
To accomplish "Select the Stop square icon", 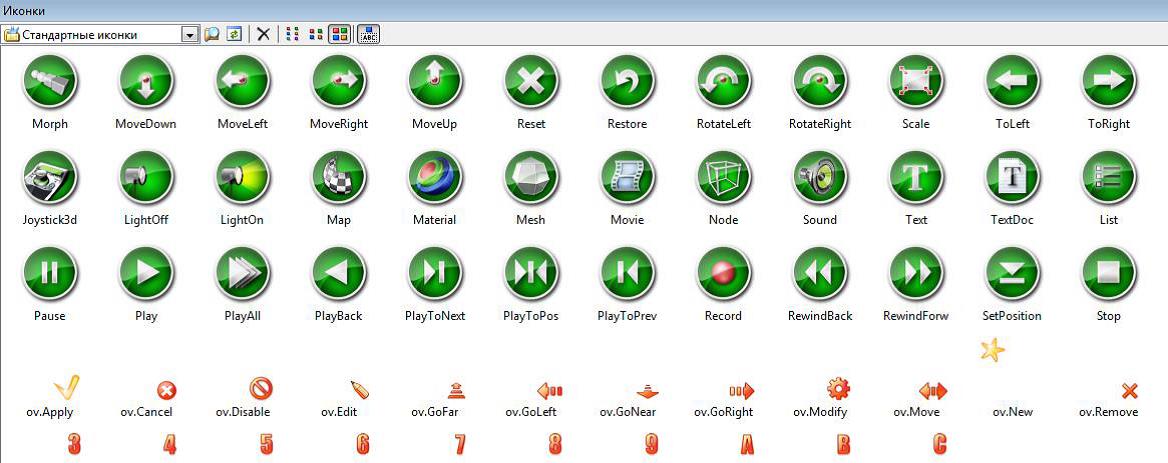I will click(x=1109, y=274).
